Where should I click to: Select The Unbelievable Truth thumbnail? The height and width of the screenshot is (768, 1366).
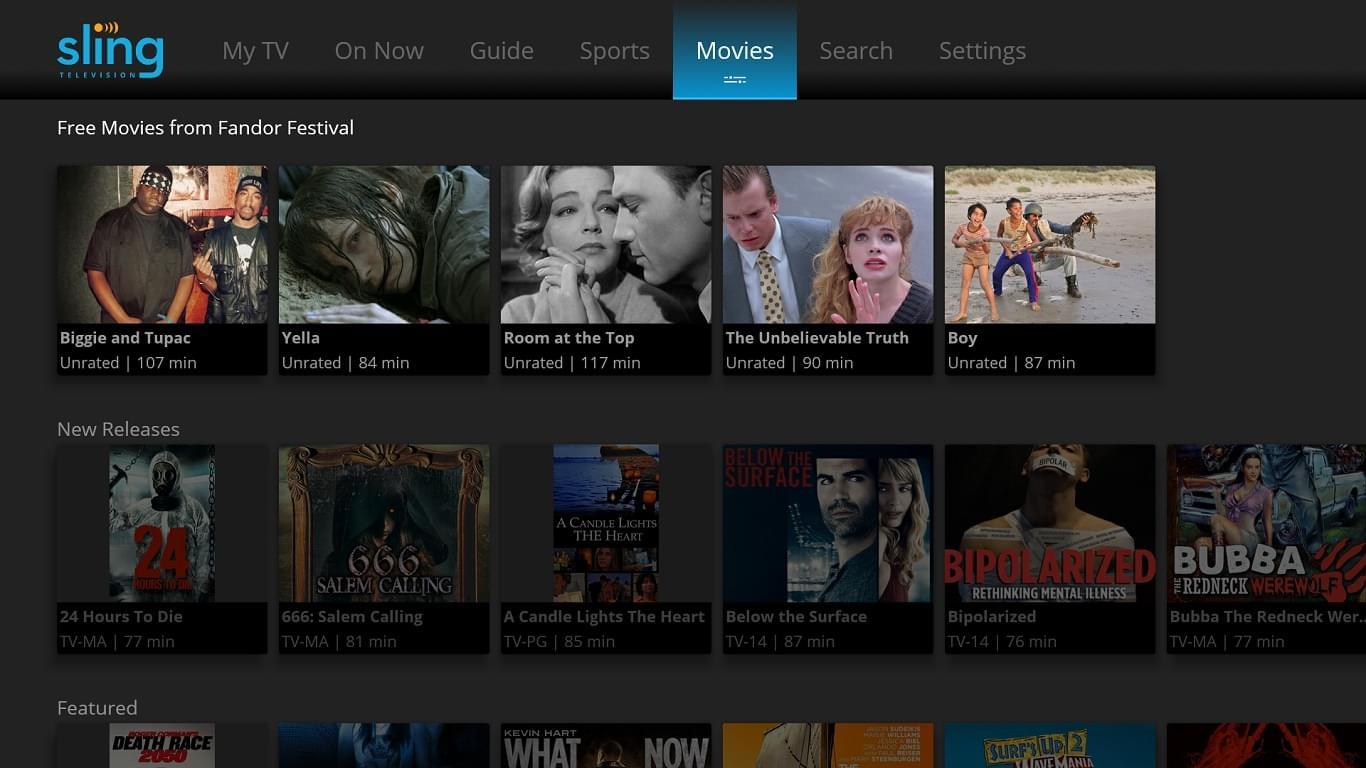(828, 270)
